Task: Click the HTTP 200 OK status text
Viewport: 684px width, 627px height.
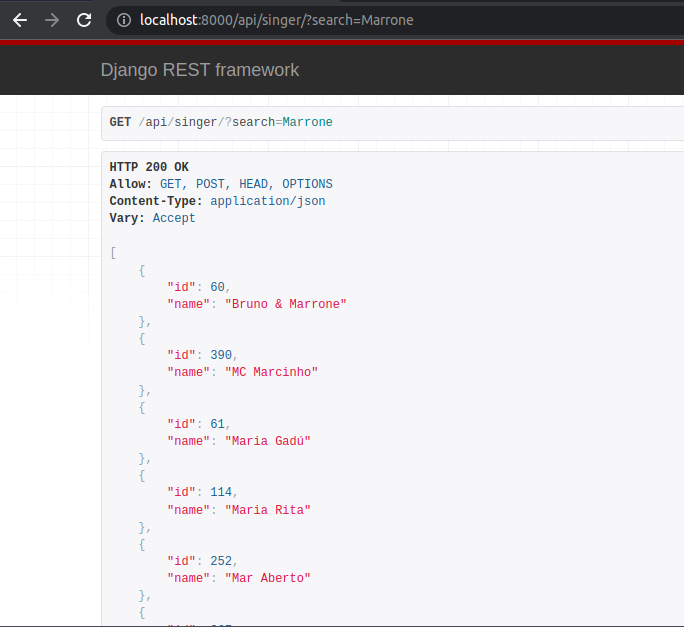Action: pos(149,167)
